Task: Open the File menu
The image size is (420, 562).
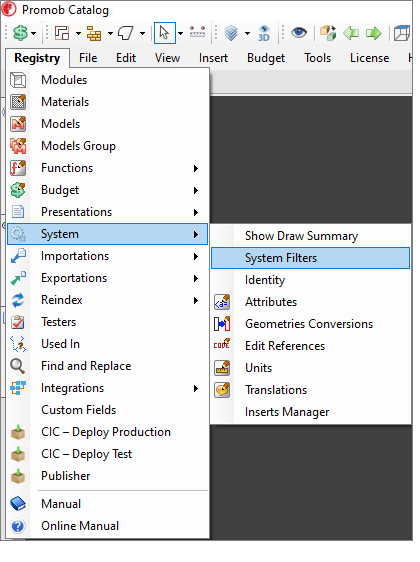Action: (x=88, y=58)
